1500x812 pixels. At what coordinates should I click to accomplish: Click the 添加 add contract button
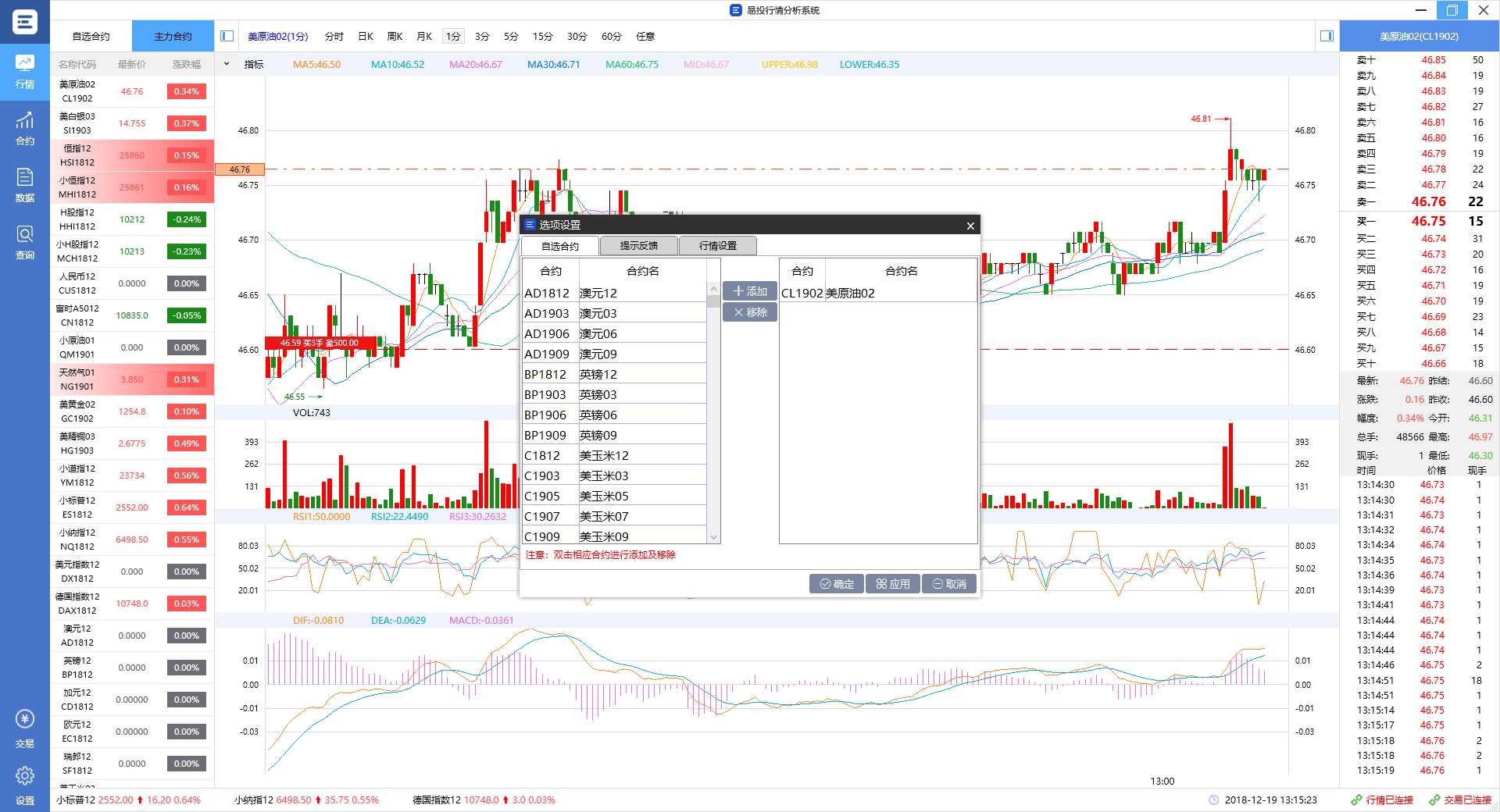pos(749,291)
